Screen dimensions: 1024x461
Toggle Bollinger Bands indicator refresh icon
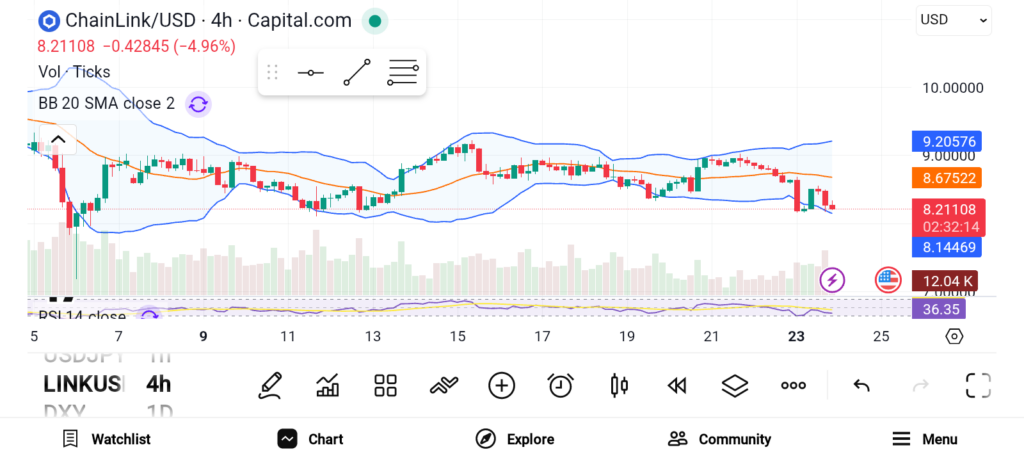click(x=198, y=104)
